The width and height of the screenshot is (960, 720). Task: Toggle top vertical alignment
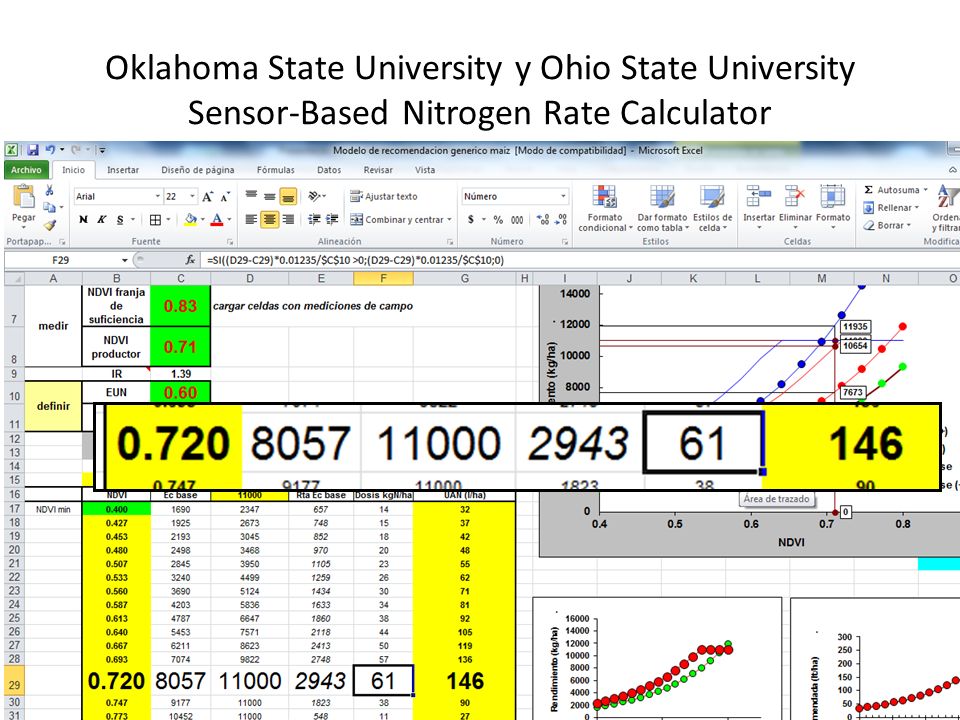pyautogui.click(x=251, y=196)
